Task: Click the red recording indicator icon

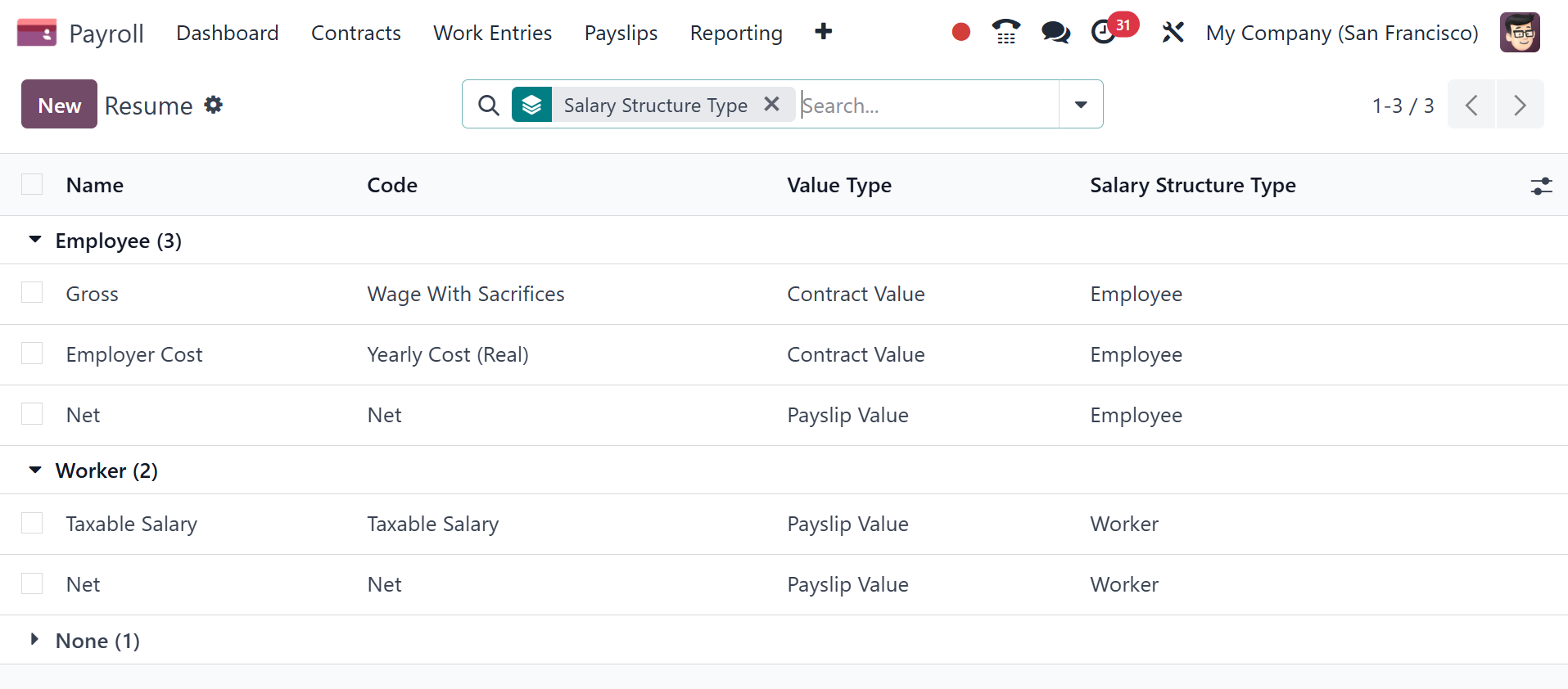Action: 961,32
